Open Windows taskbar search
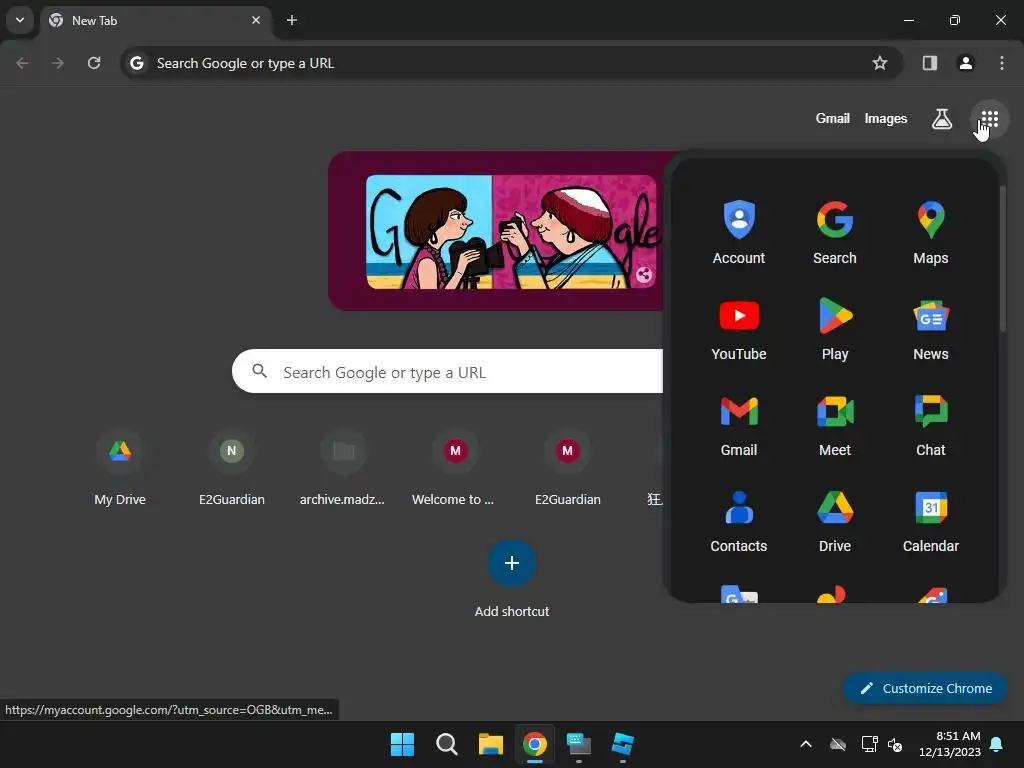The width and height of the screenshot is (1024, 768). [447, 744]
